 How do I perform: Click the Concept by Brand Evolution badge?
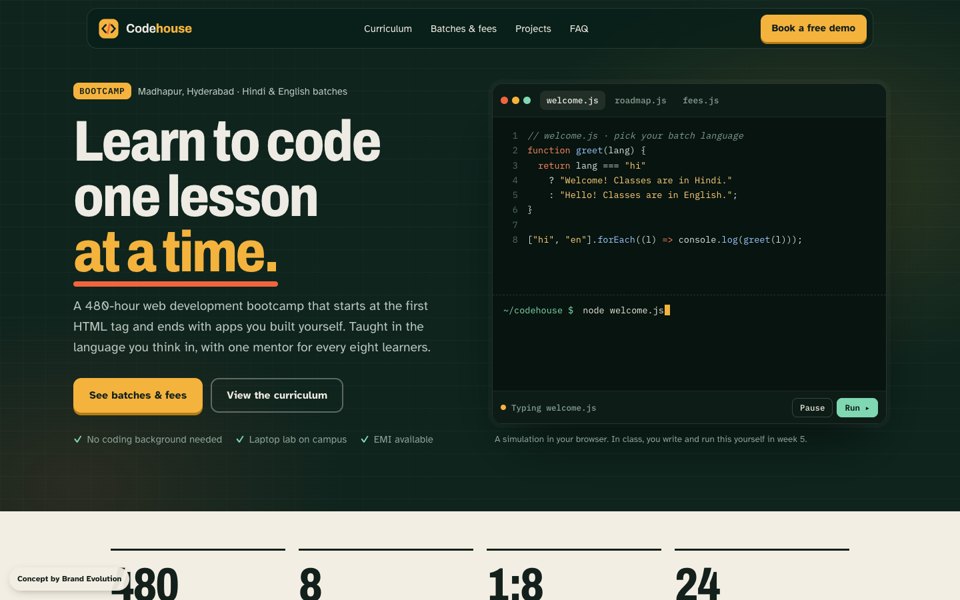pyautogui.click(x=69, y=579)
